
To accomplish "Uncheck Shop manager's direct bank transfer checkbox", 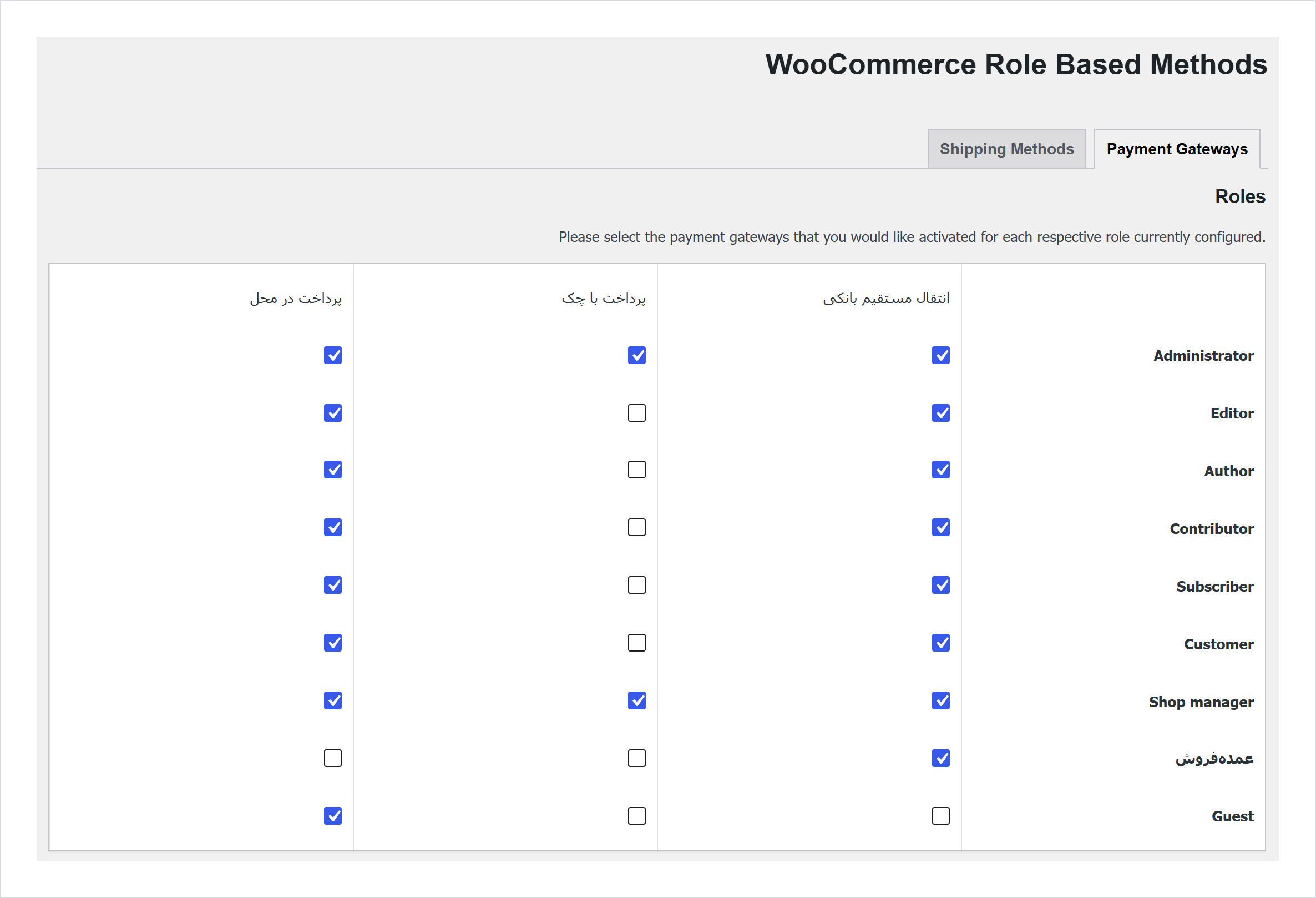I will 940,701.
